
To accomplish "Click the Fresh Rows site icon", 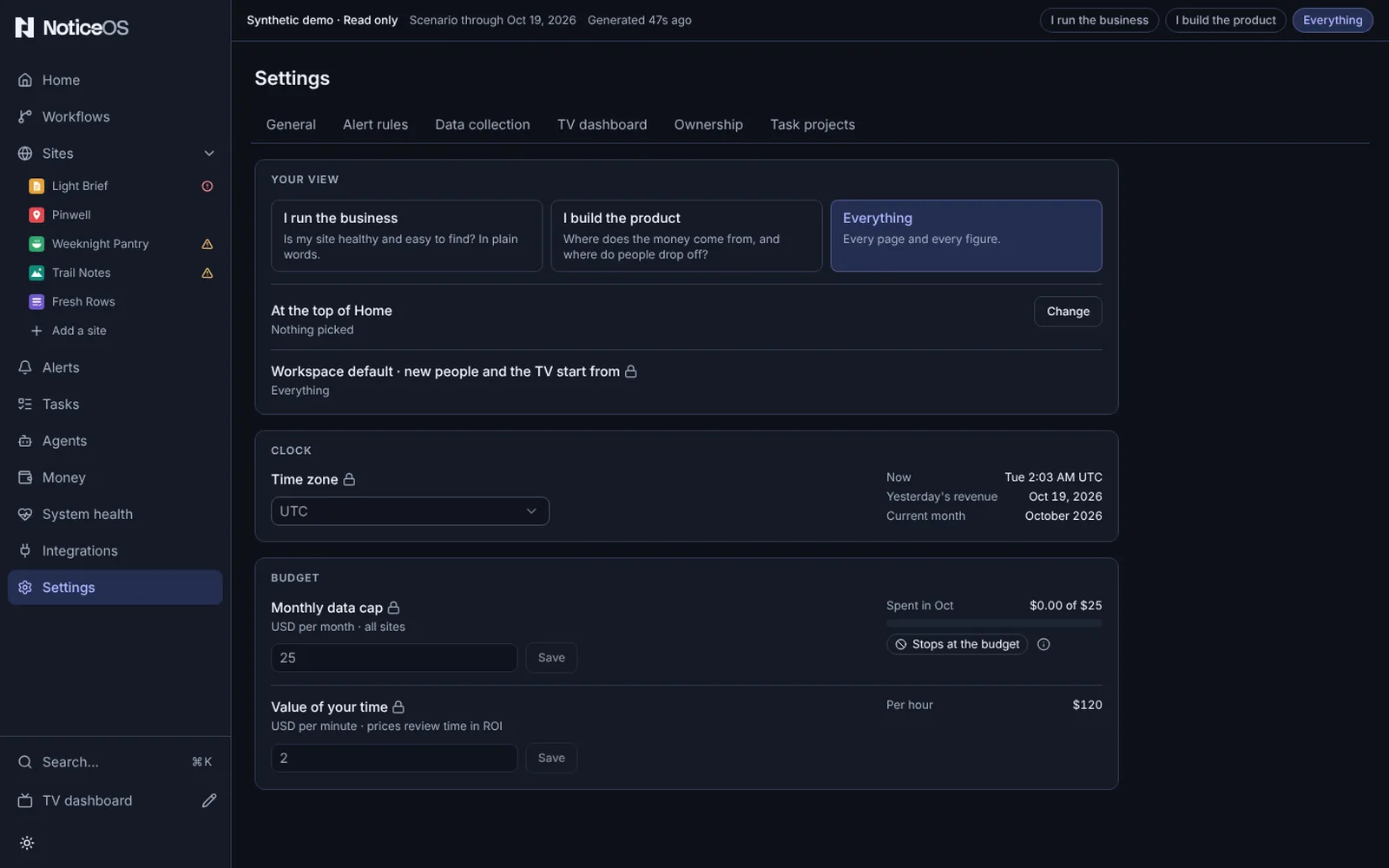I will tap(36, 301).
